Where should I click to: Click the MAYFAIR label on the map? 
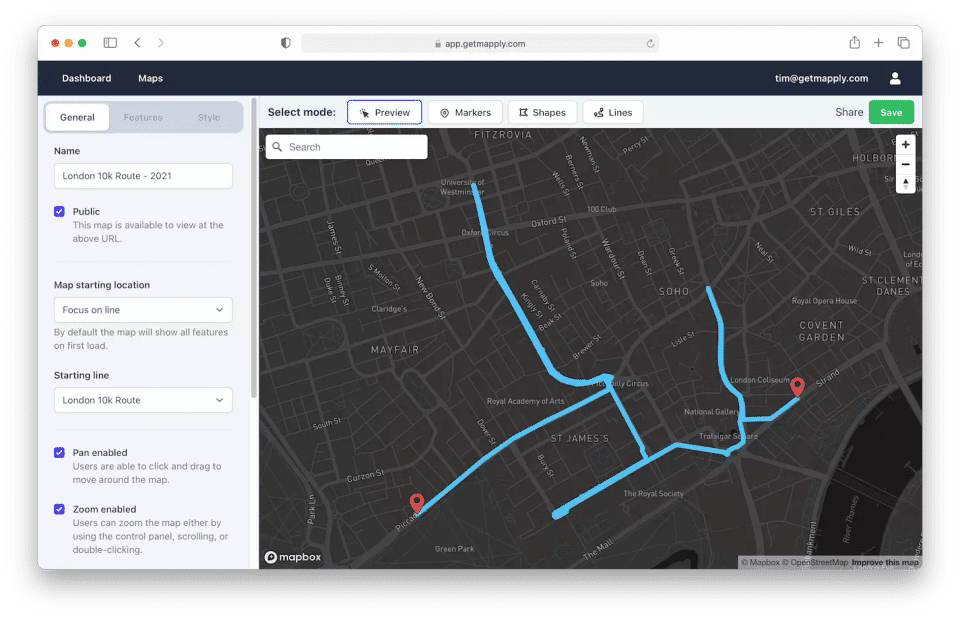click(395, 350)
